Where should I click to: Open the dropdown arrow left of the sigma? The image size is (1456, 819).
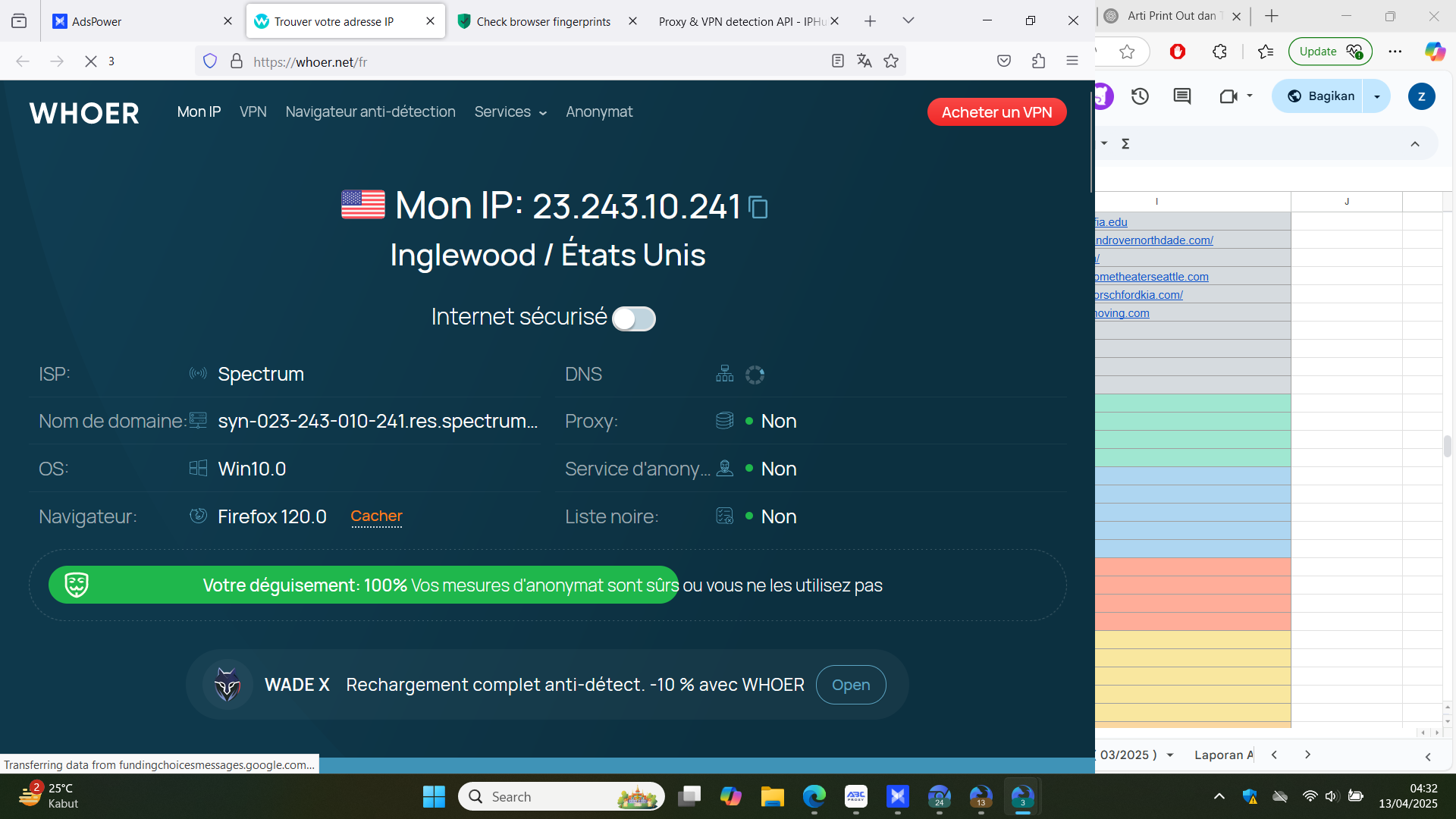[x=1104, y=143]
